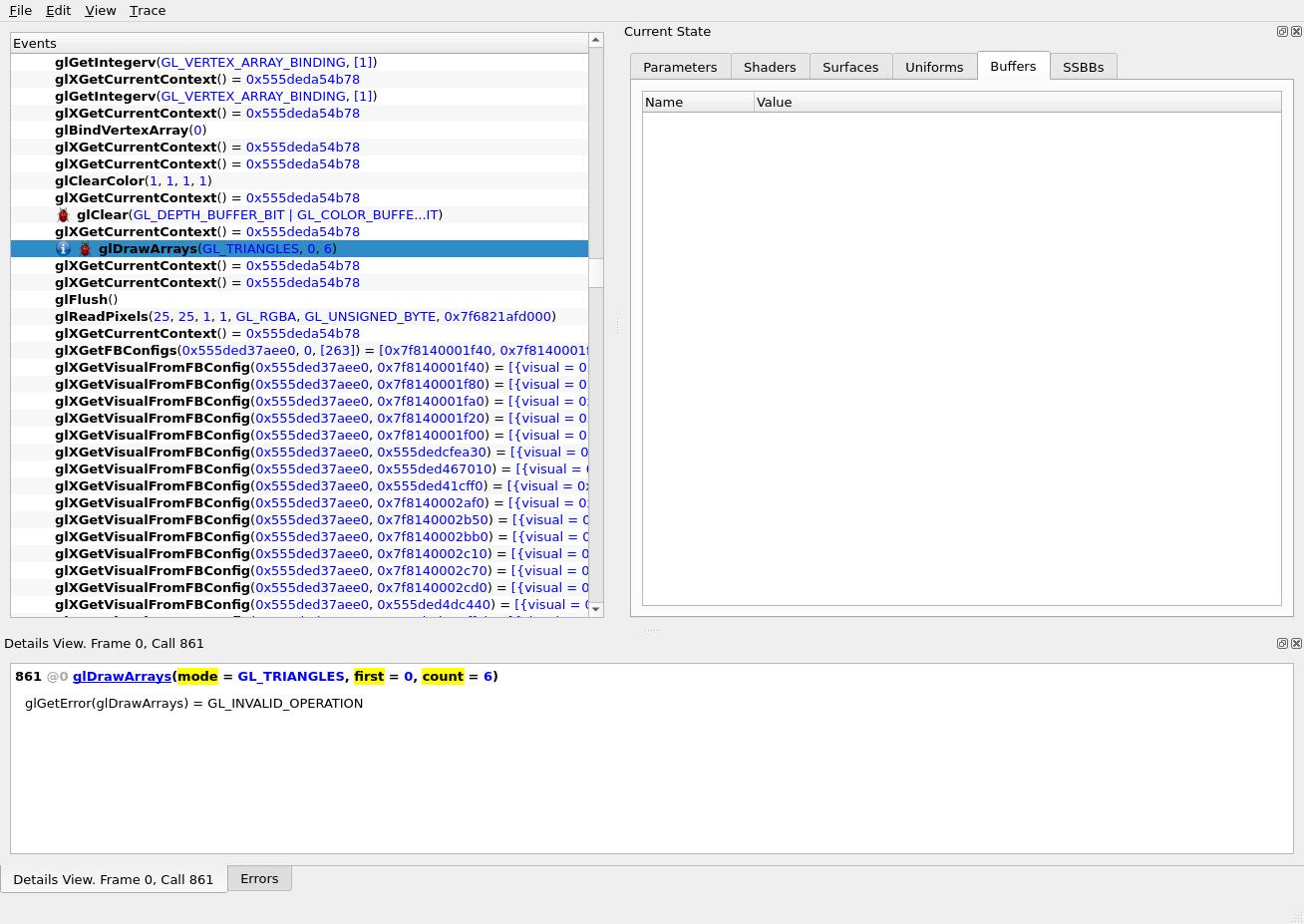This screenshot has height=924, width=1304.
Task: Select glXGetVisualFromFBConfig call with 0x7f8140002c10
Action: tap(299, 553)
